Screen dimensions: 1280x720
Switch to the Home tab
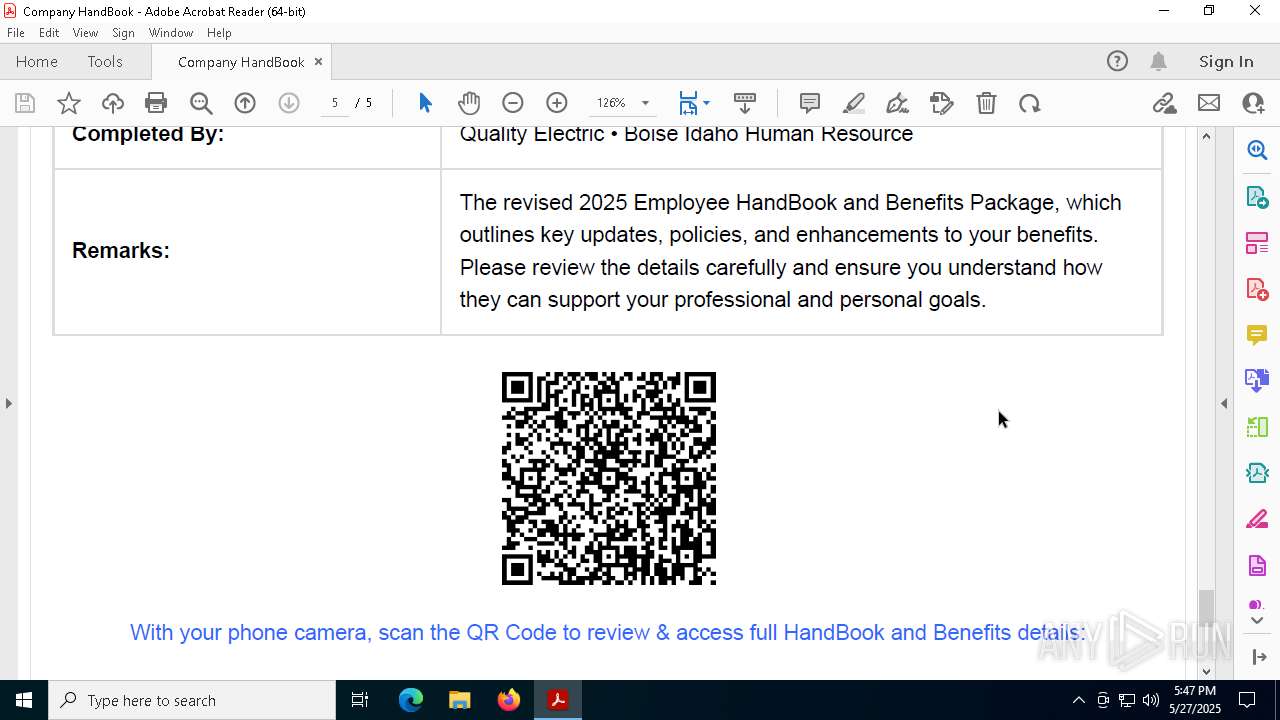[x=37, y=62]
